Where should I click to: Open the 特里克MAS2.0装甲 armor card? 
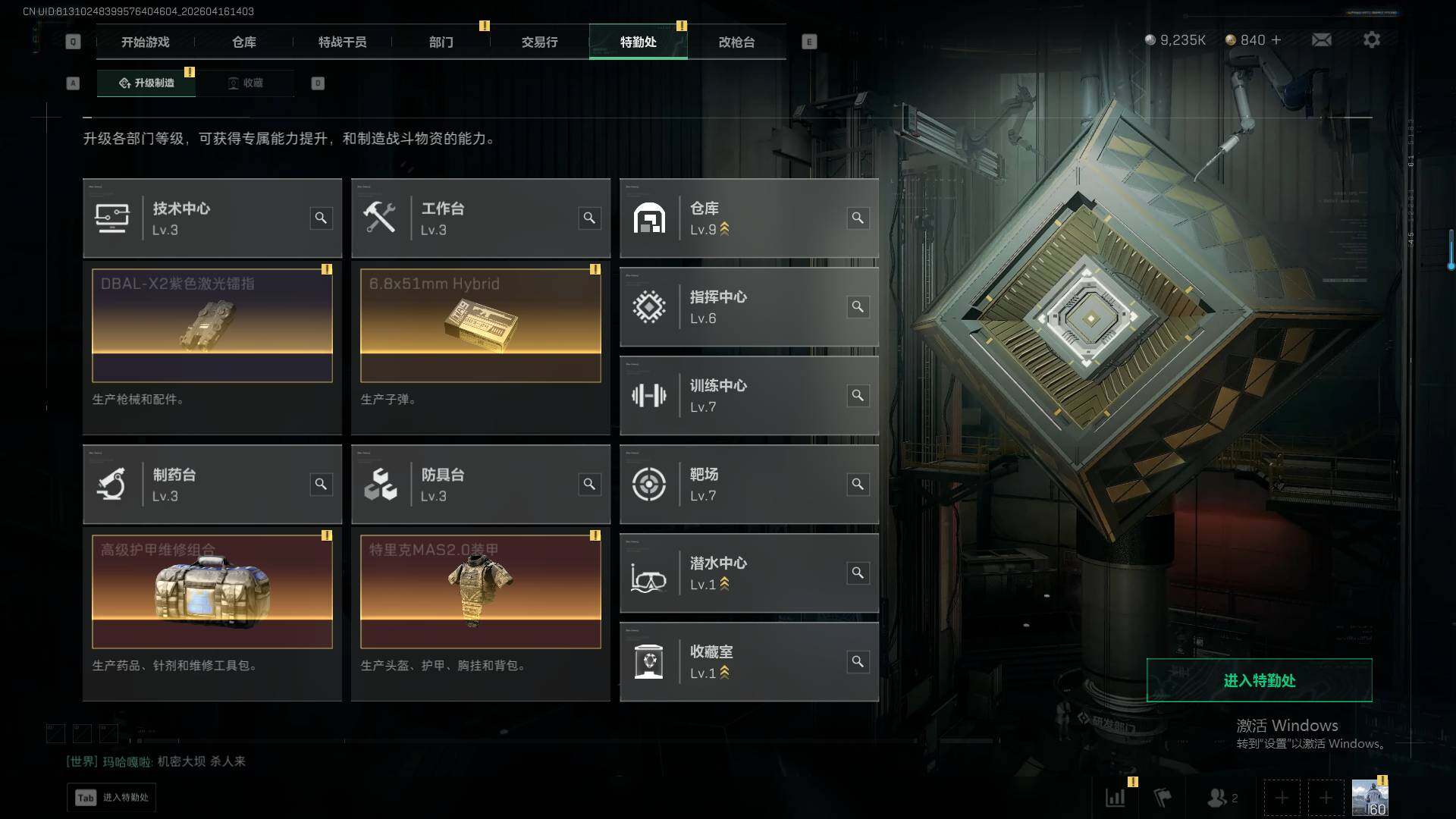coord(481,591)
